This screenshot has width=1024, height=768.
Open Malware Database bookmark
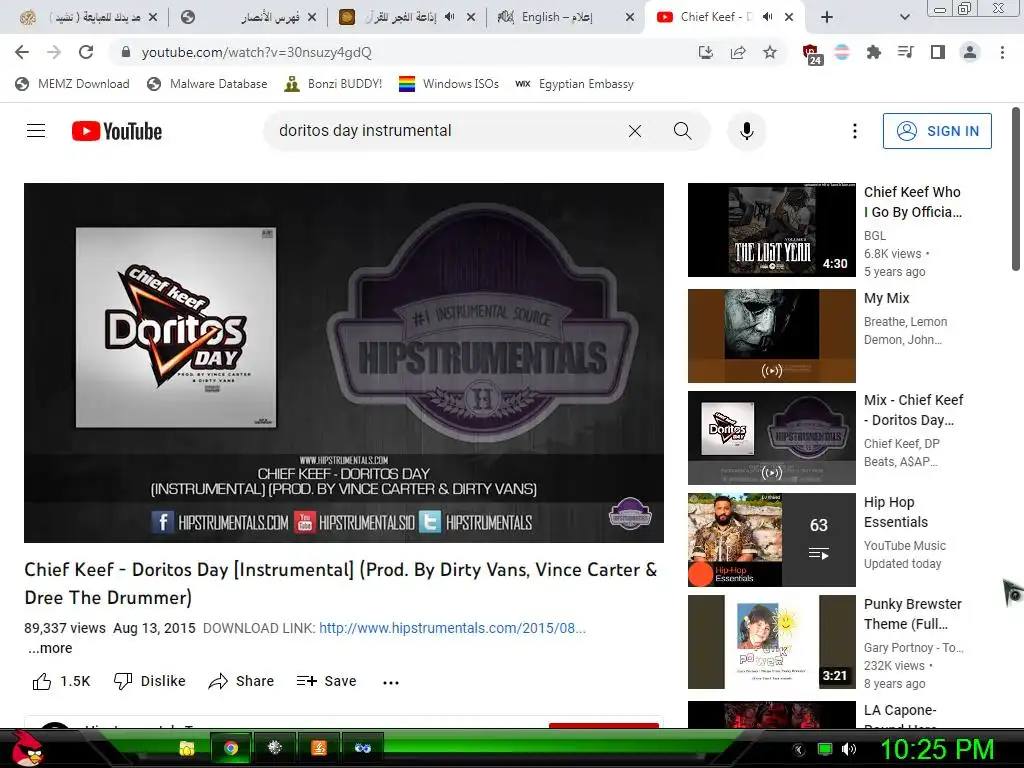(207, 84)
